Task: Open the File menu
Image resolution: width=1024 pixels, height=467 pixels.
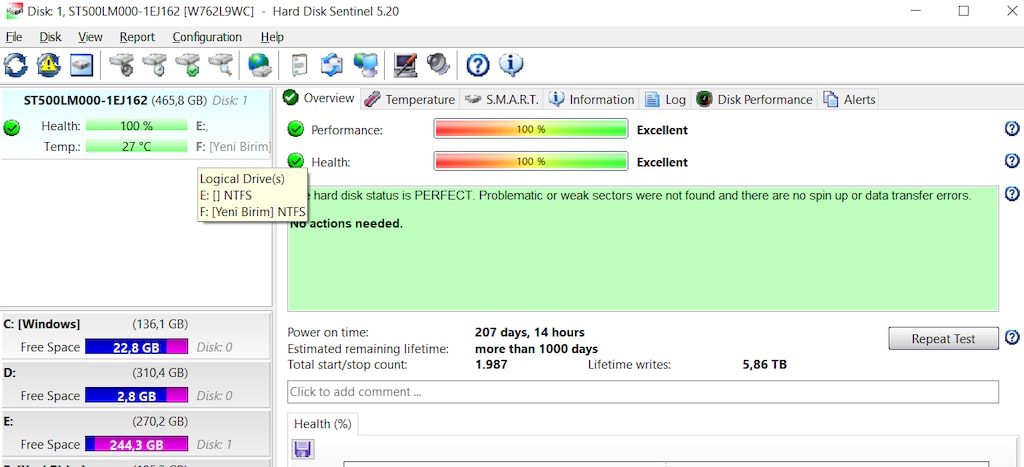Action: pyautogui.click(x=14, y=37)
